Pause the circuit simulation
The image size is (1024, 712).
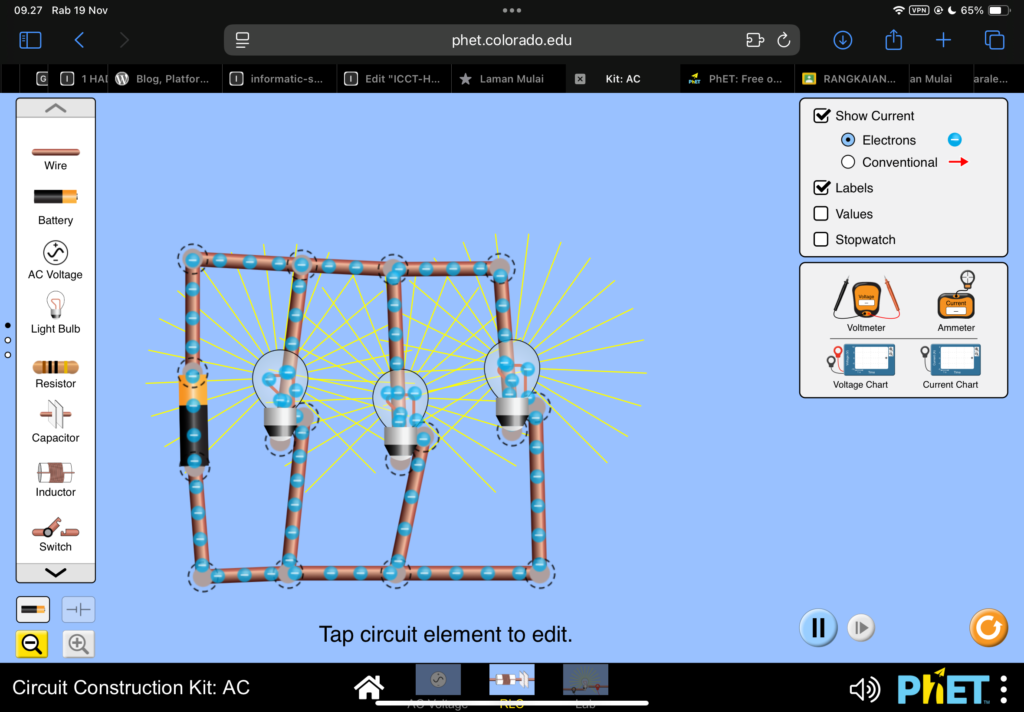818,628
